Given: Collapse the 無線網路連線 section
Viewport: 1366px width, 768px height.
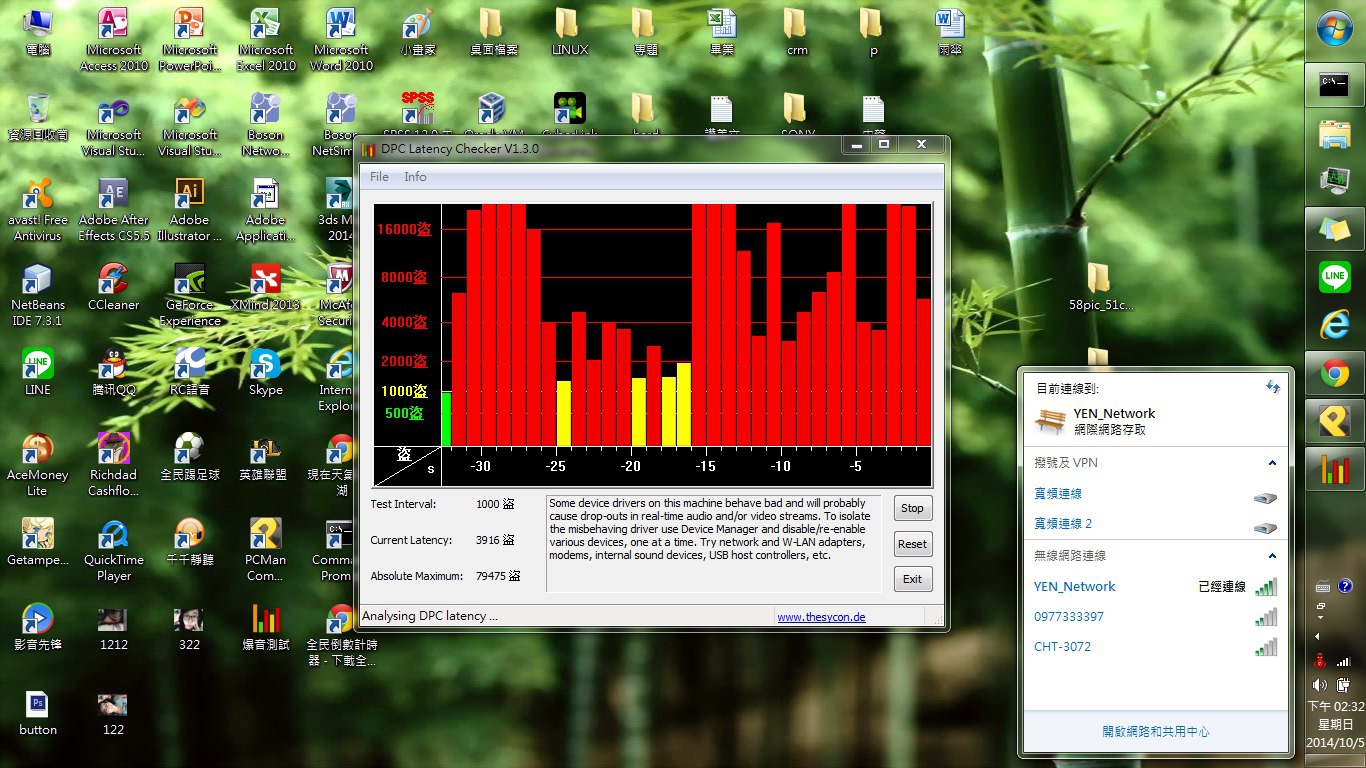Looking at the screenshot, I should coord(1272,556).
